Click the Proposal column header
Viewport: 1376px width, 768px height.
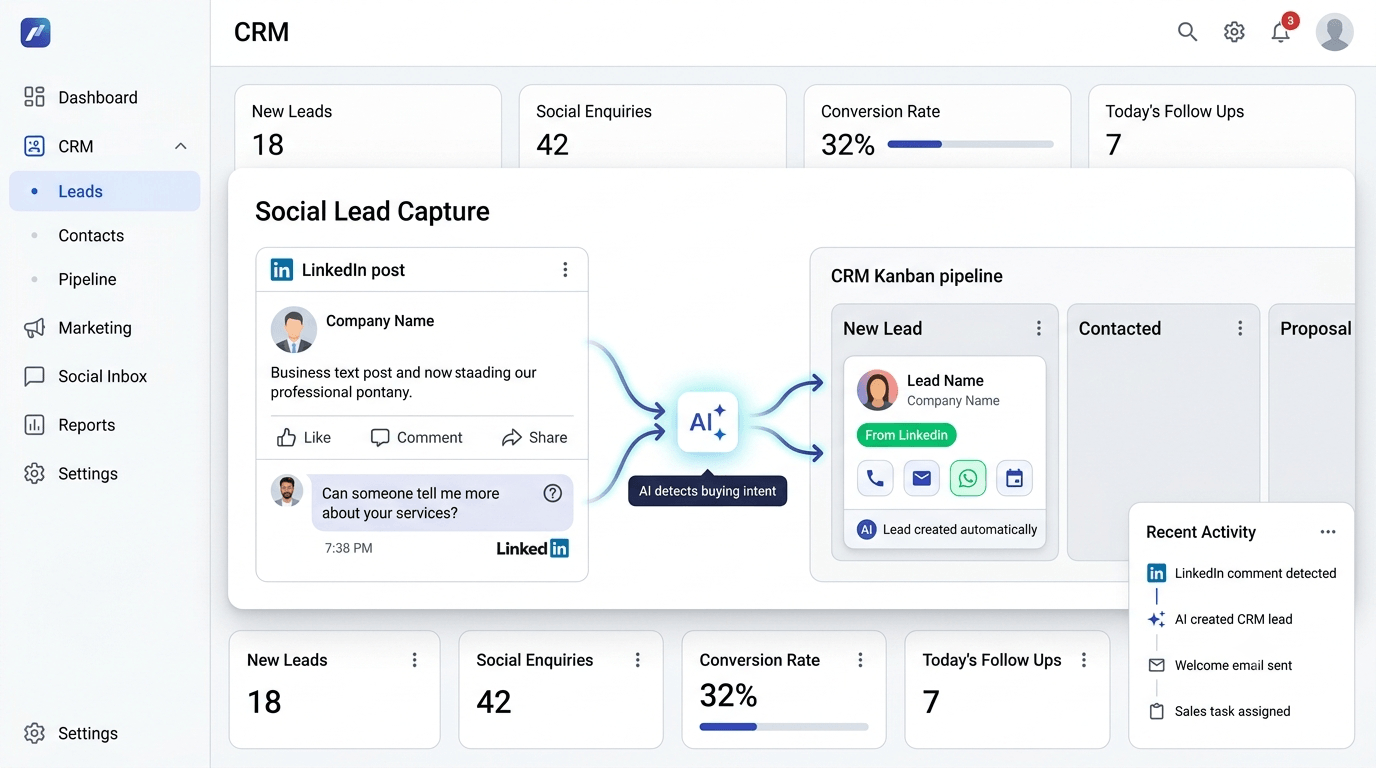click(x=1316, y=328)
